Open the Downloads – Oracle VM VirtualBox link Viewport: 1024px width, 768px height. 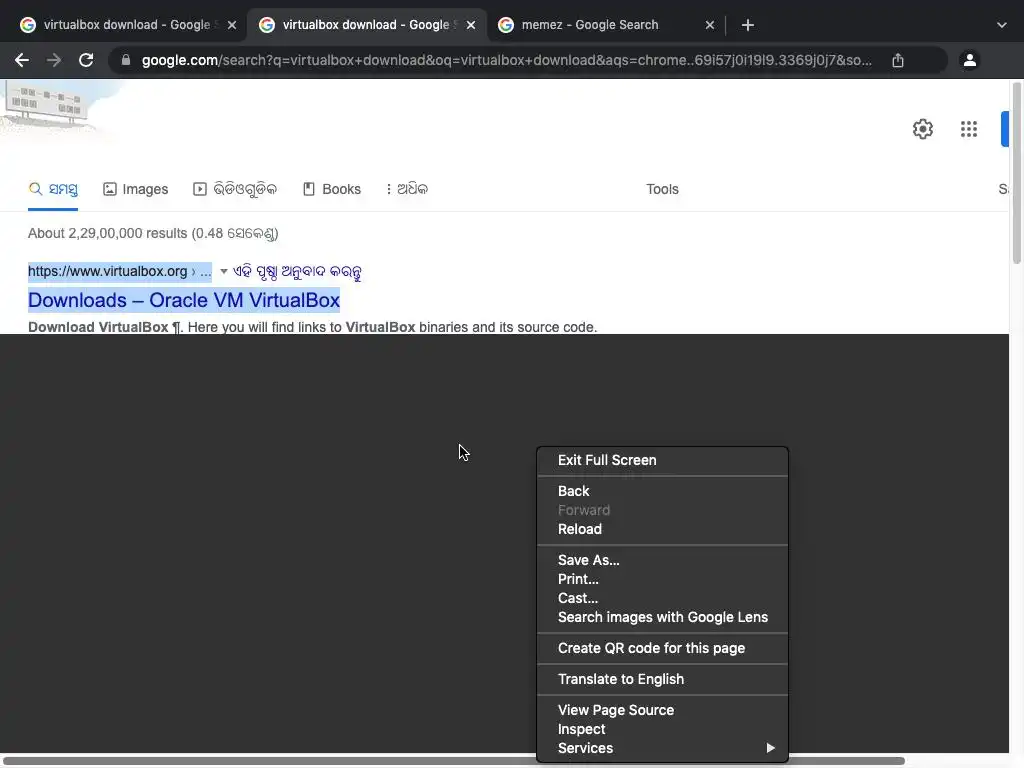(184, 300)
